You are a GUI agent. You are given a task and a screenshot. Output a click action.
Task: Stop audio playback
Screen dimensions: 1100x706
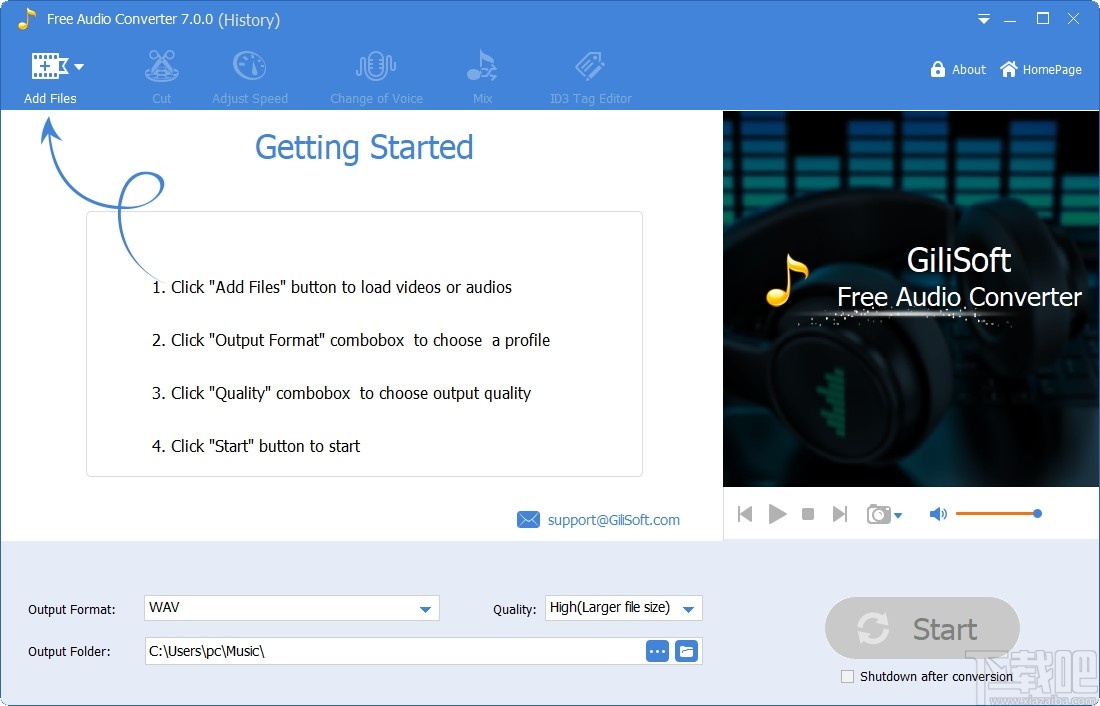808,513
